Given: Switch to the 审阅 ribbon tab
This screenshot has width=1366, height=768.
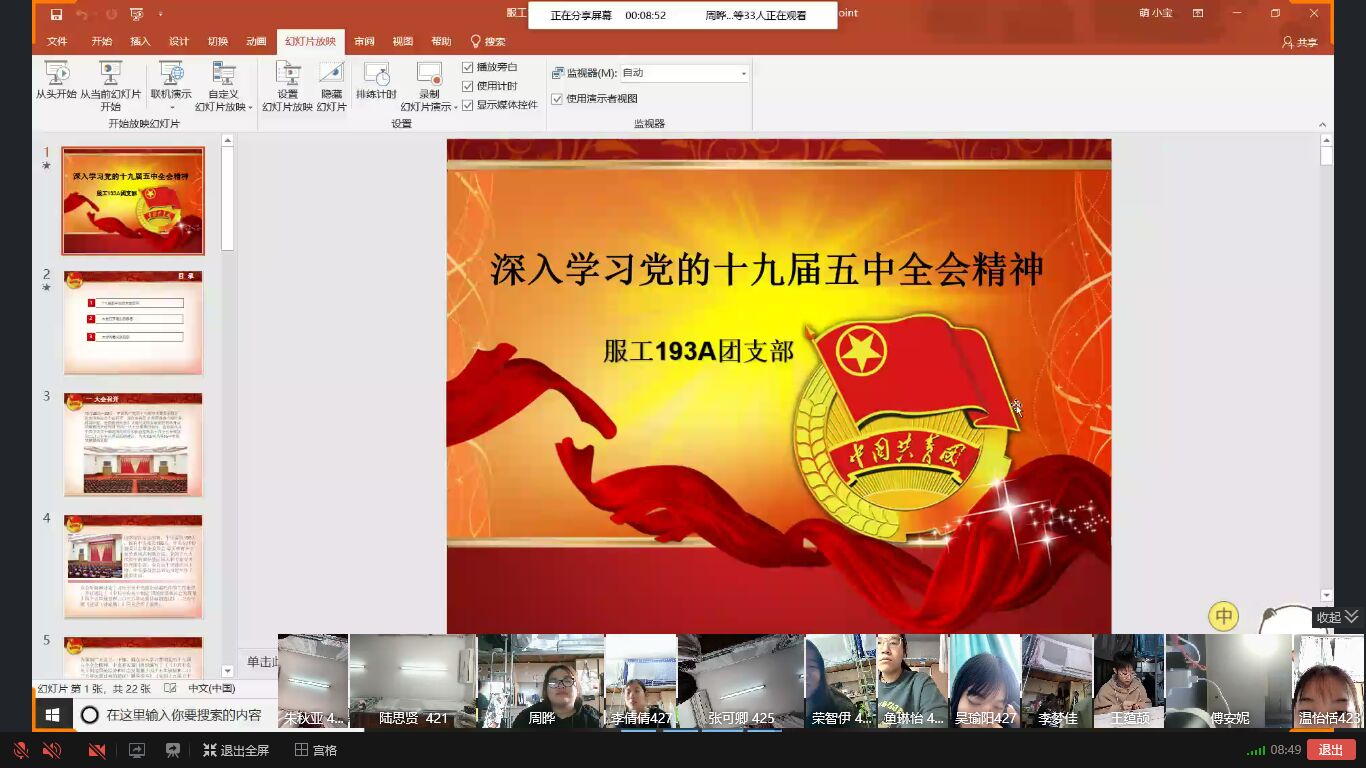Looking at the screenshot, I should [x=364, y=42].
